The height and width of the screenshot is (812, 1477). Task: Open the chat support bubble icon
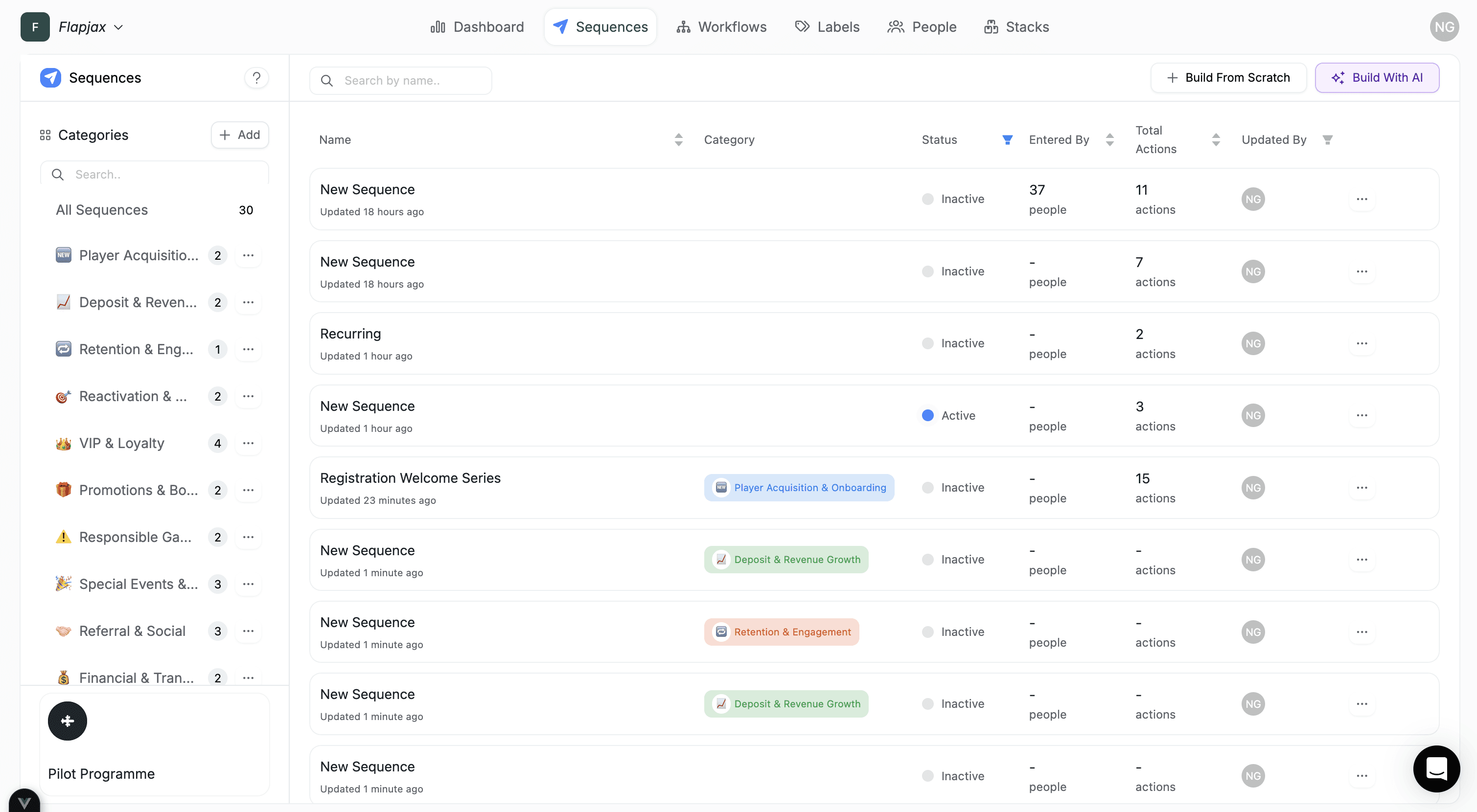(1436, 768)
